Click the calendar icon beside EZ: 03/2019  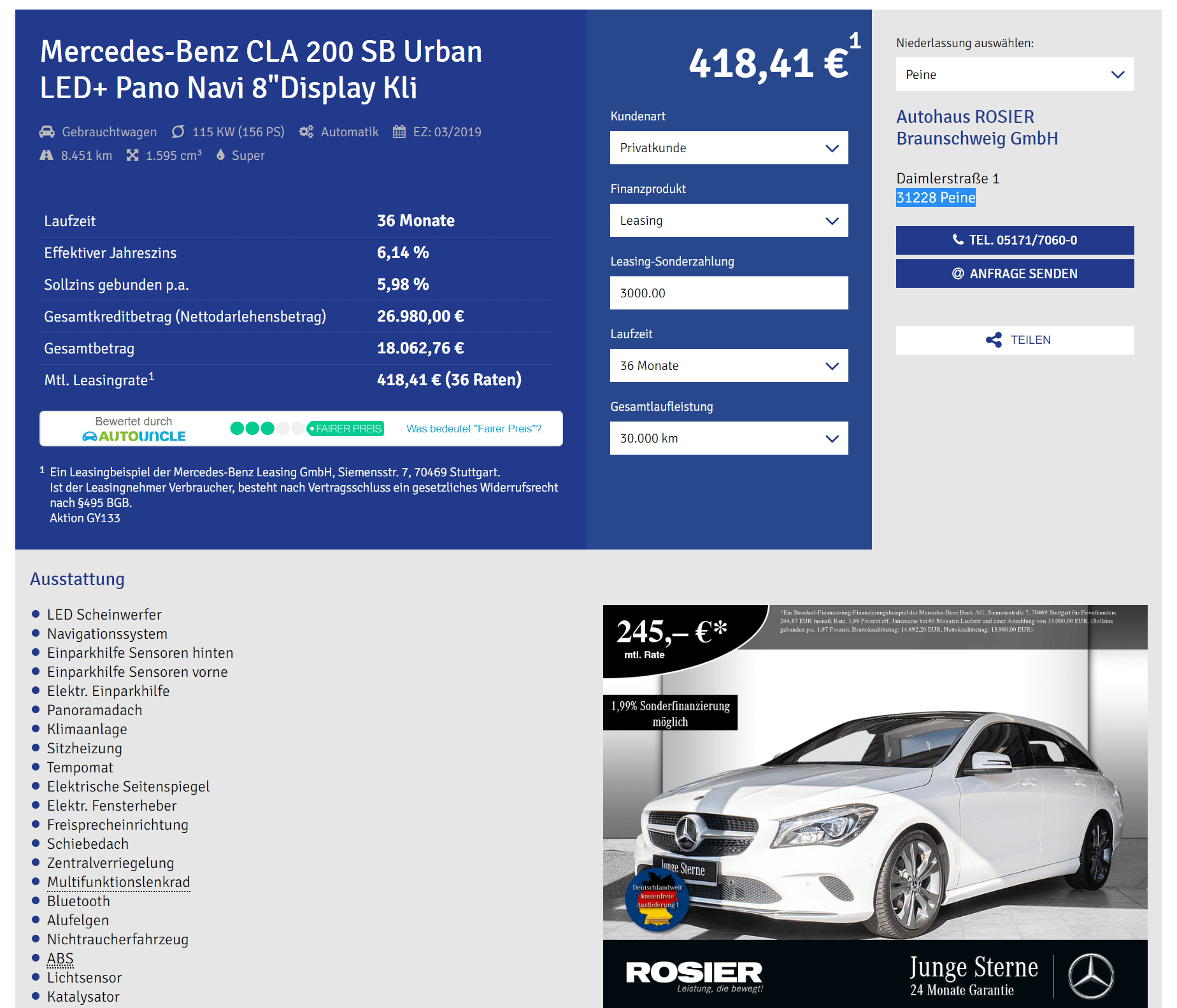[399, 132]
